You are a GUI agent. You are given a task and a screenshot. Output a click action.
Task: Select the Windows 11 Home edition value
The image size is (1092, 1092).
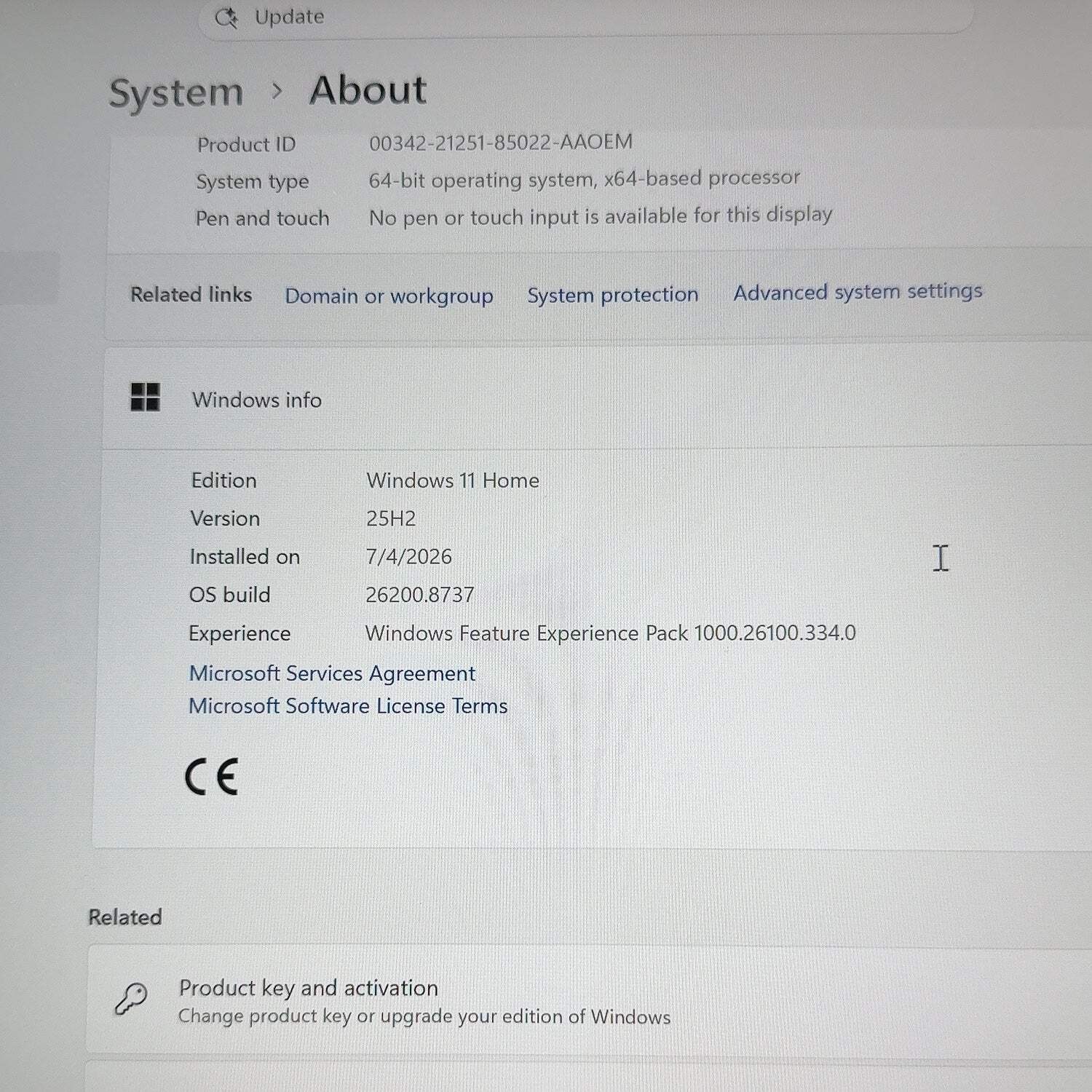pos(453,480)
